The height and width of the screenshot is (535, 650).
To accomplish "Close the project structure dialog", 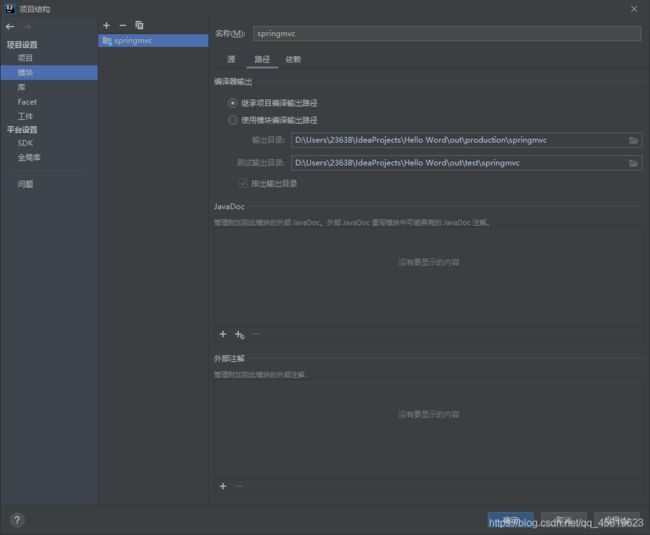I will [634, 9].
